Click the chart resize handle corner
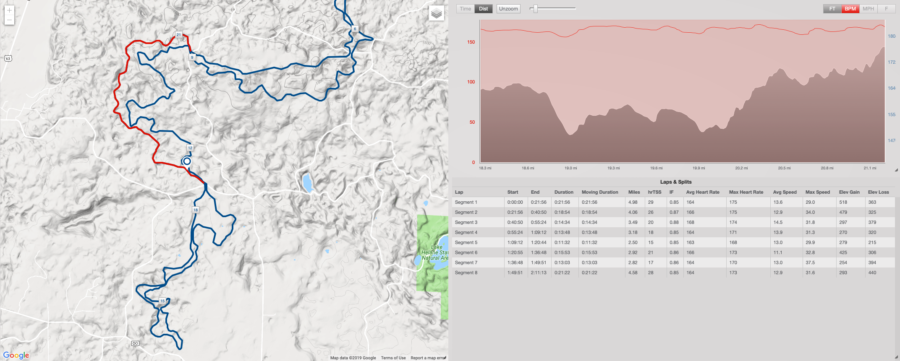900x361 pixels. point(896,170)
